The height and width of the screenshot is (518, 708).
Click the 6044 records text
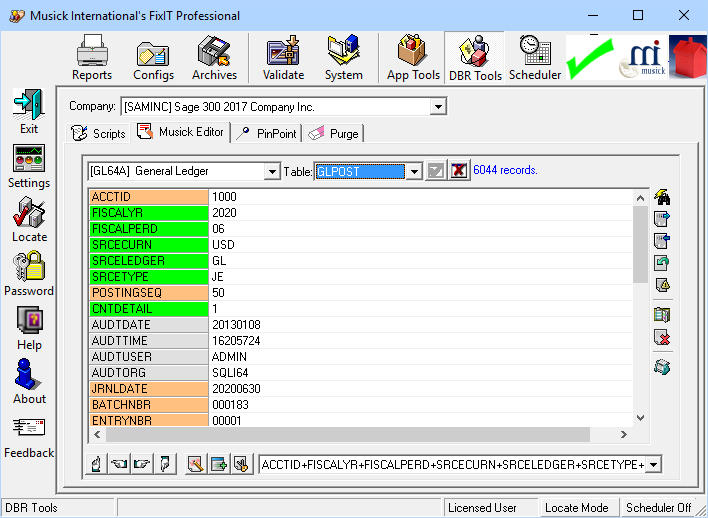[x=505, y=170]
